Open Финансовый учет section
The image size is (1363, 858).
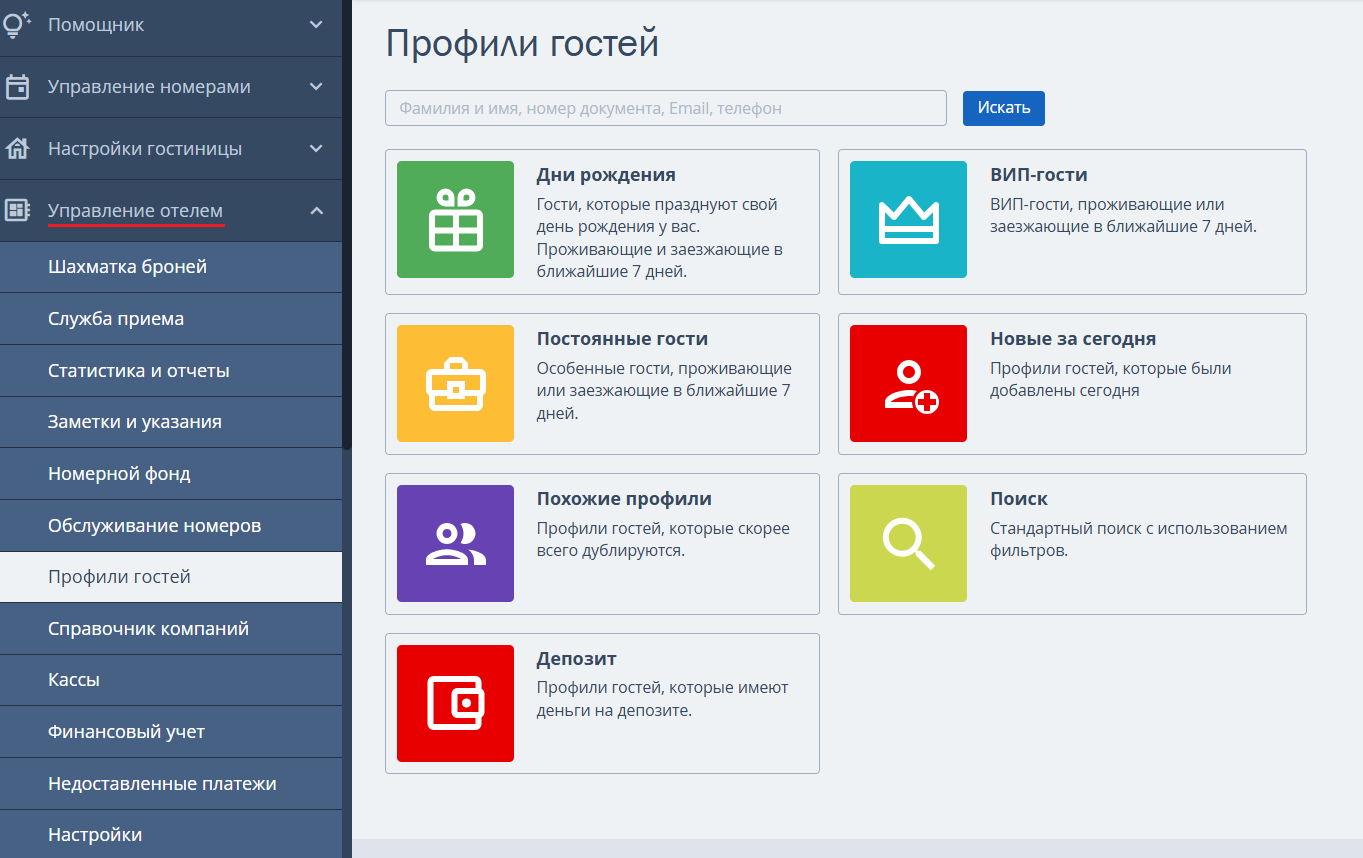pyautogui.click(x=171, y=732)
